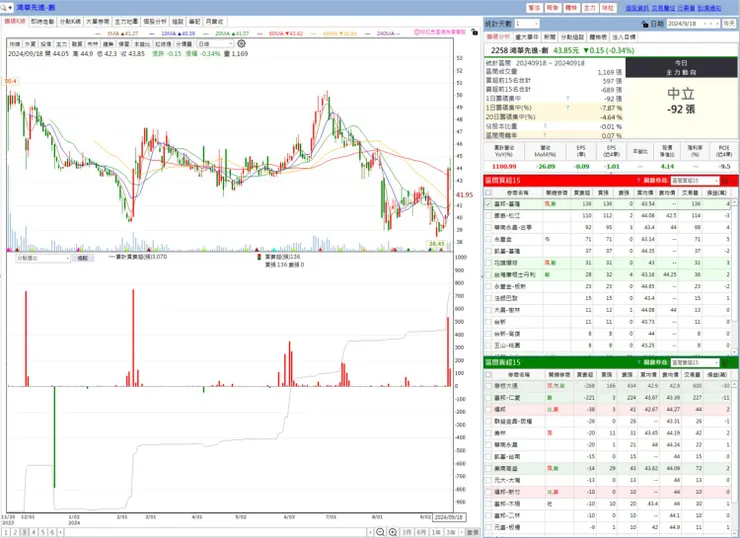Toggle the 分價量 button in the chart toolbar

click(x=184, y=44)
